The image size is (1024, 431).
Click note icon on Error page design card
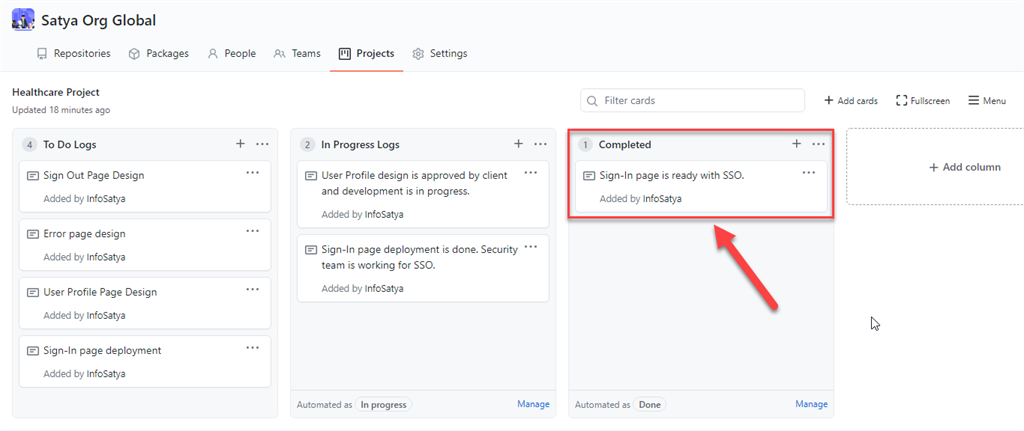click(33, 234)
